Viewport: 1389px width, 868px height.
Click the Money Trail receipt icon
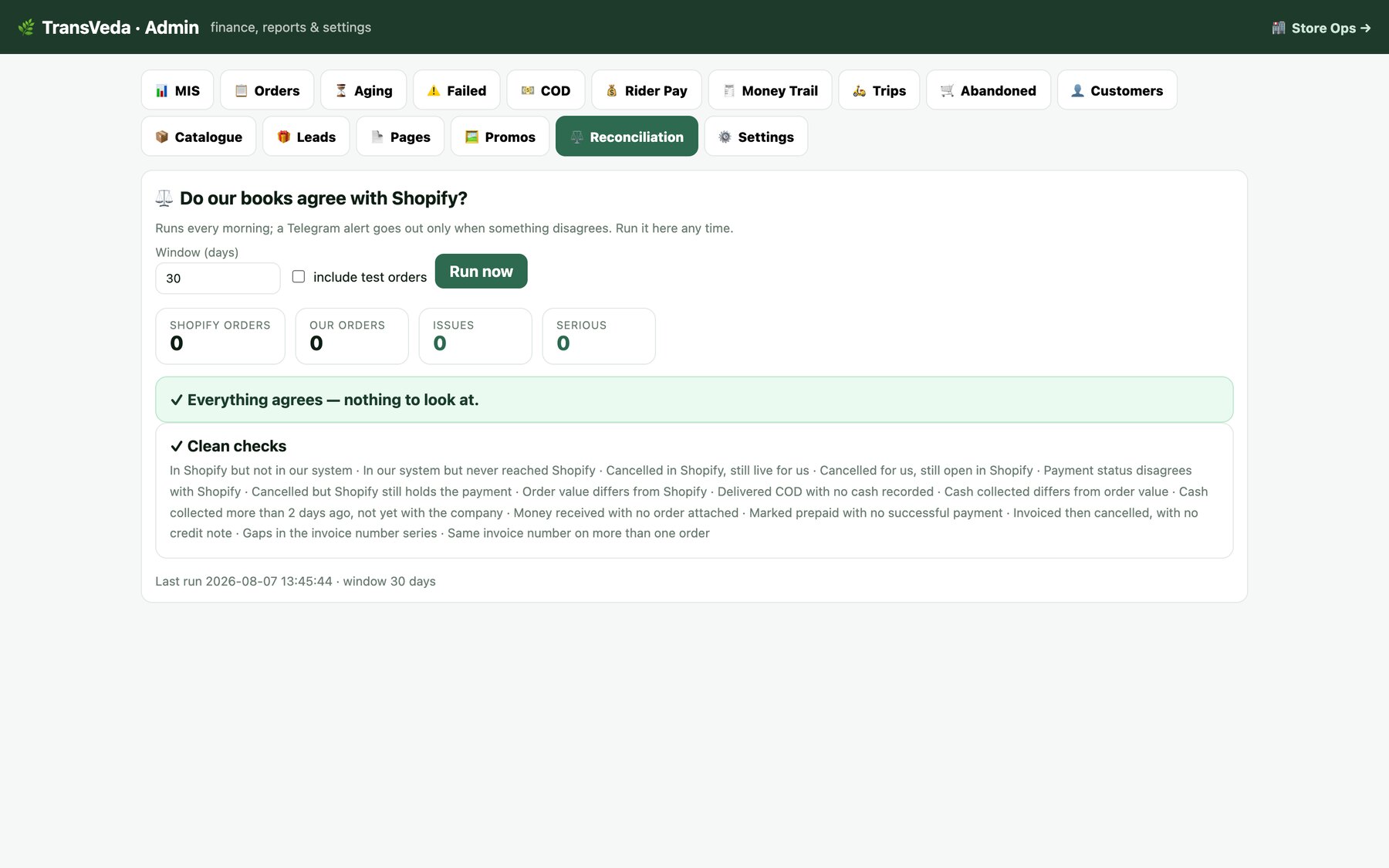[x=729, y=91]
